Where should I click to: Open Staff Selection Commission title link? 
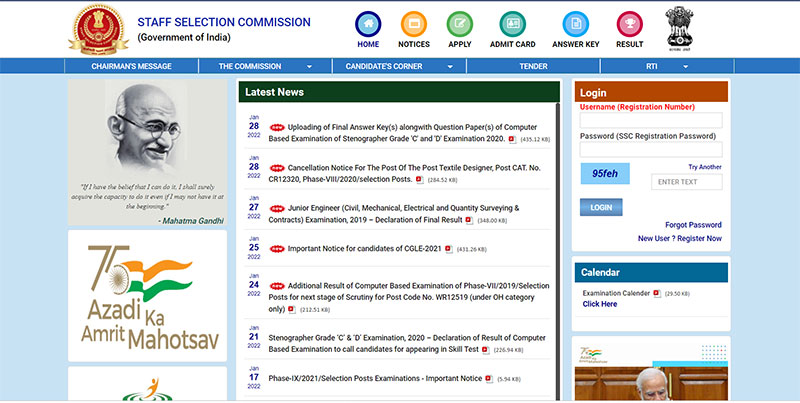(x=224, y=22)
